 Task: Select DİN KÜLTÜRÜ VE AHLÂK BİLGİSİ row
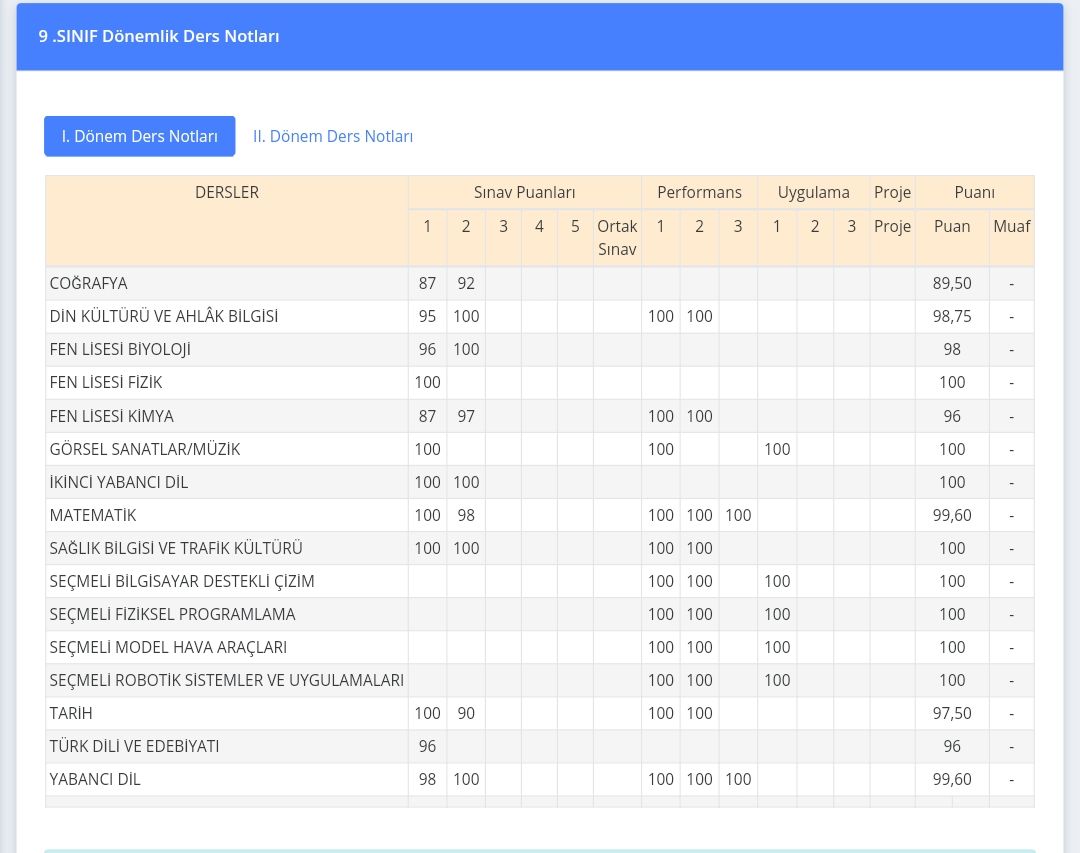click(540, 316)
